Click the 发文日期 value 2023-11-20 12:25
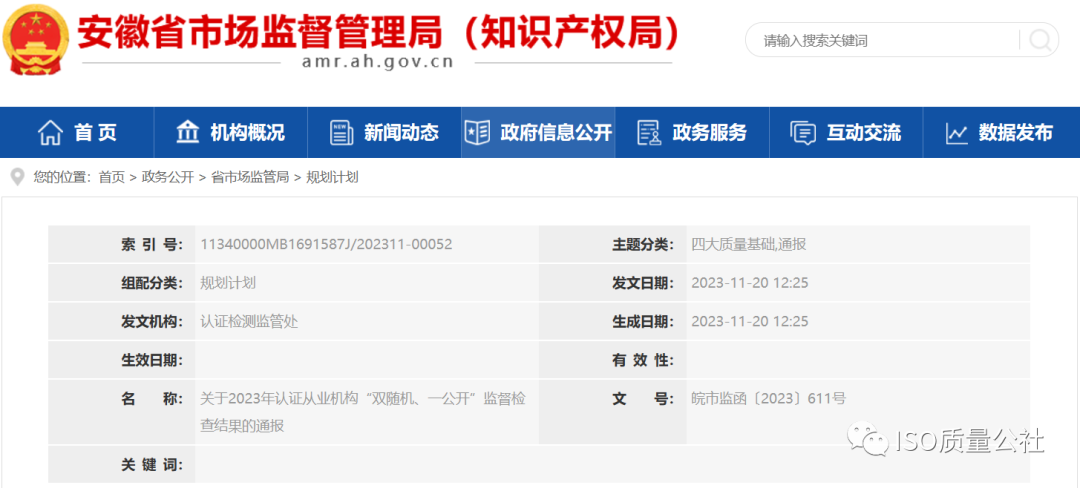The image size is (1080, 488). point(749,283)
